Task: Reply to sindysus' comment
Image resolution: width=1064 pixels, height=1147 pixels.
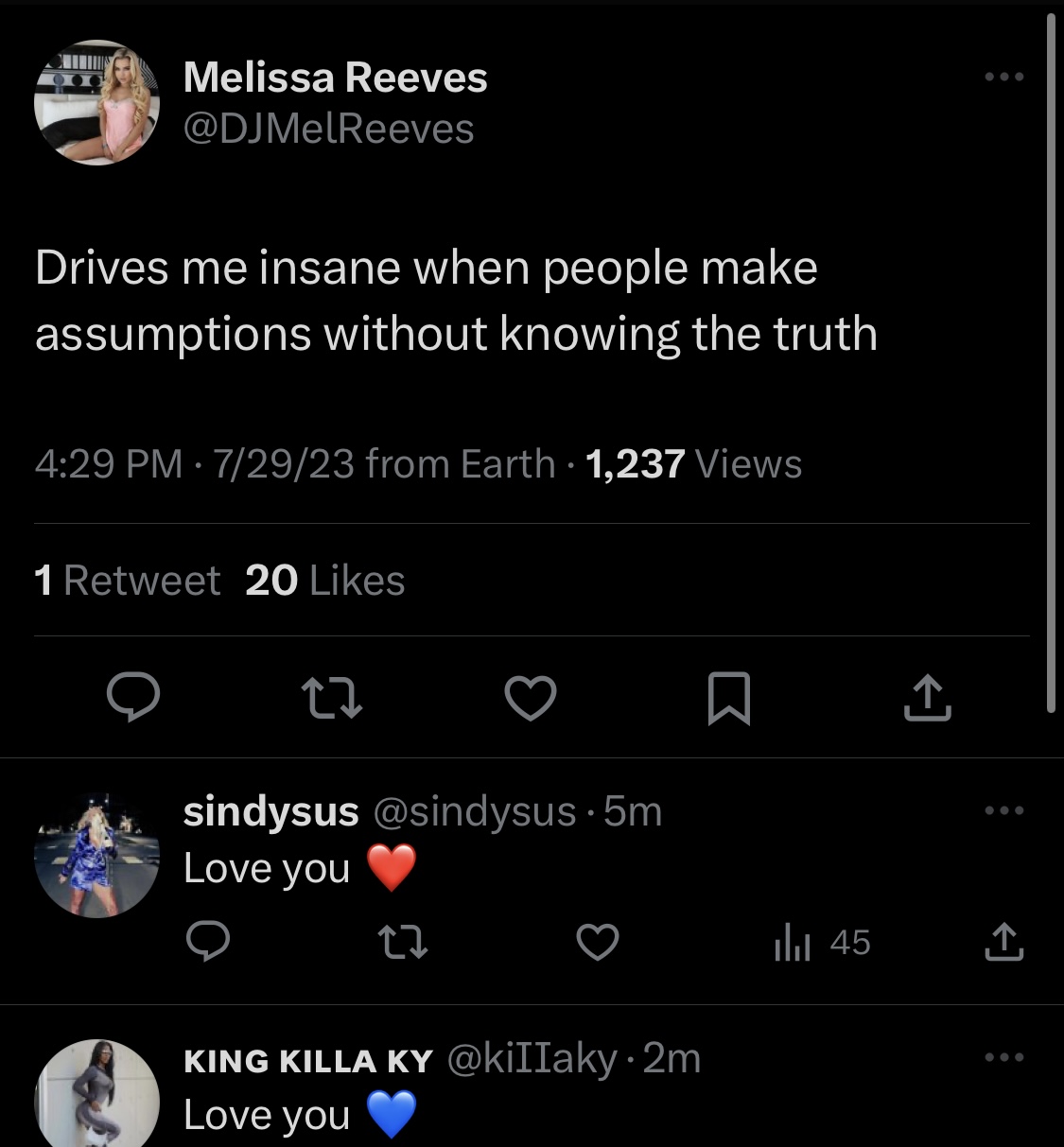Action: click(x=208, y=943)
